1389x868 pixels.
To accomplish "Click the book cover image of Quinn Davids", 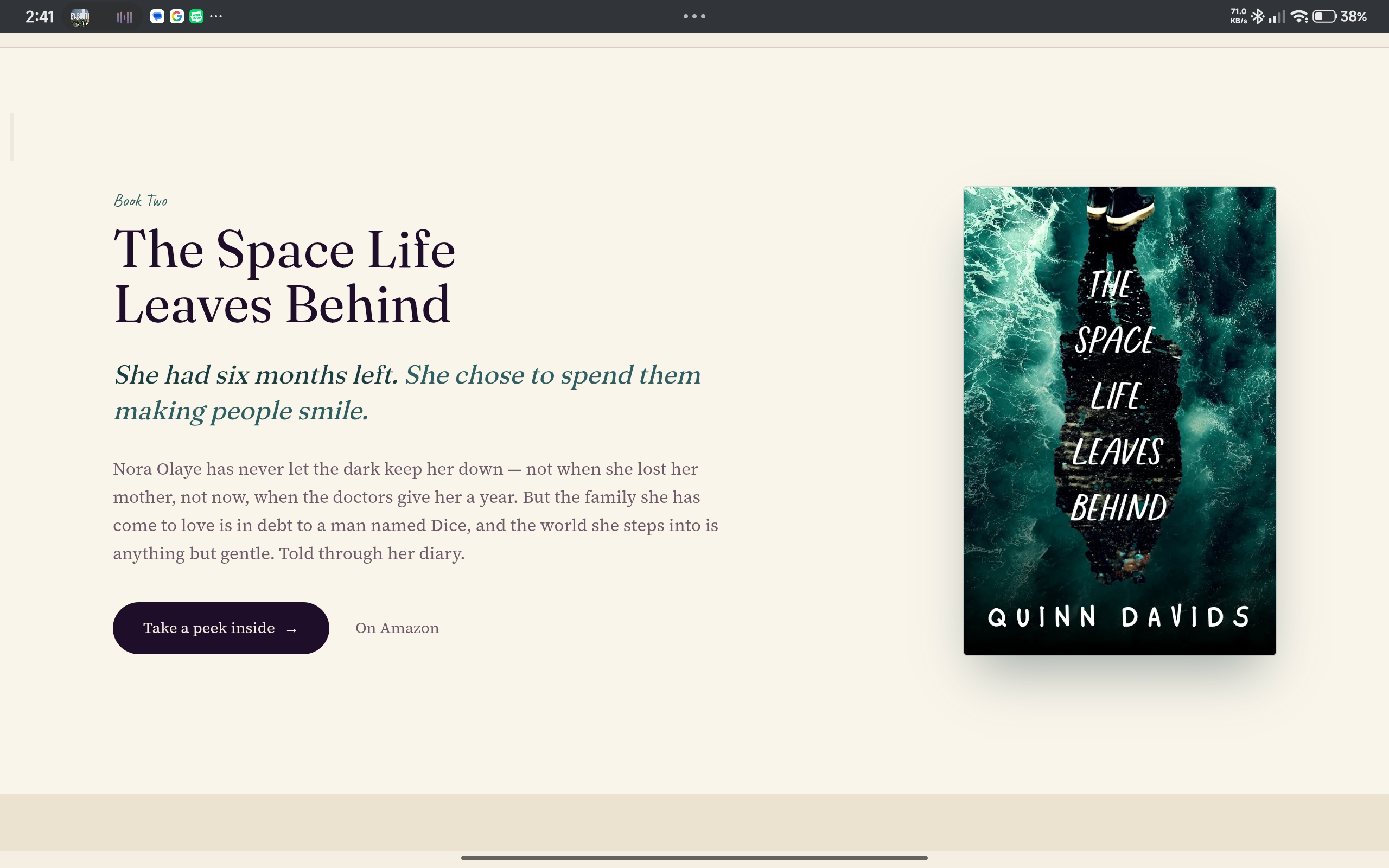I will [x=1119, y=421].
